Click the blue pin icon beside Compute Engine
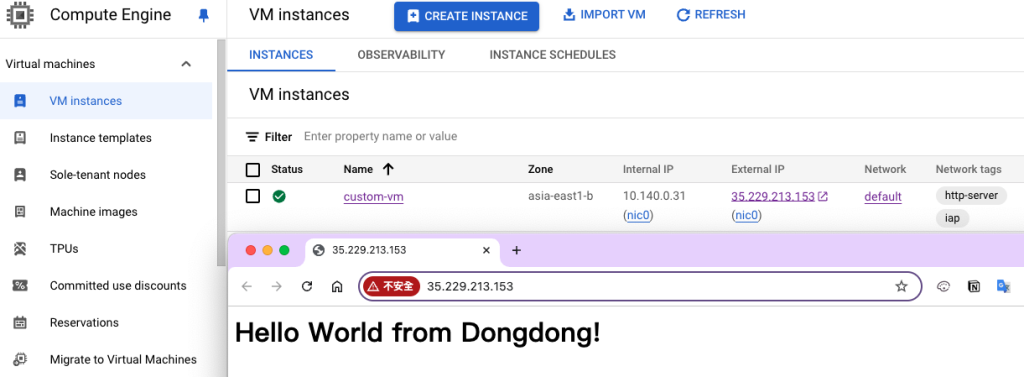Viewport: 1024px width, 377px height. [x=204, y=16]
